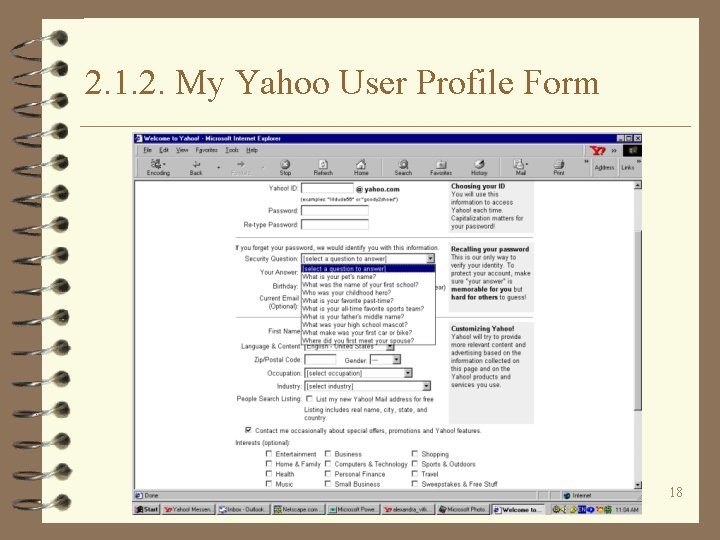This screenshot has height=540, width=720.
Task: Switch to Microsoft PowerPoint taskbar button
Action: (353, 509)
